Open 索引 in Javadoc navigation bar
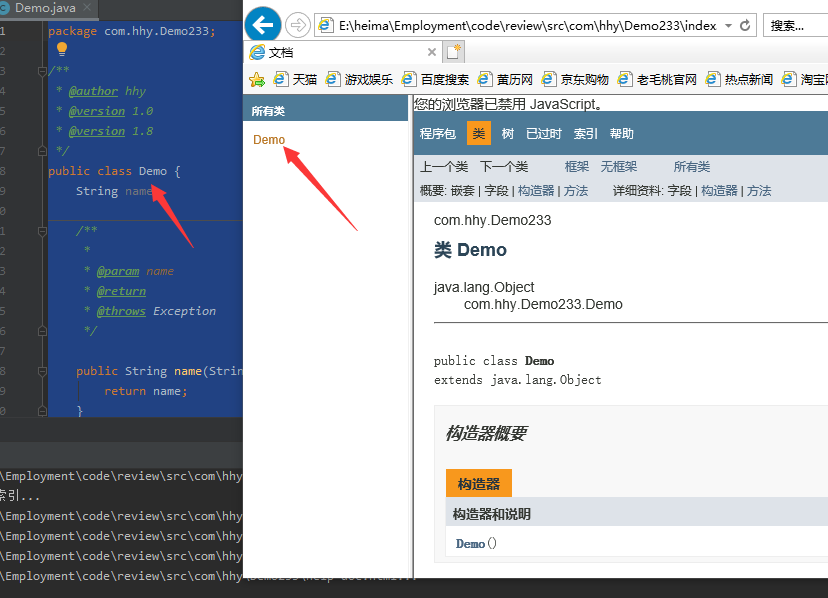The image size is (828, 598). coord(586,134)
